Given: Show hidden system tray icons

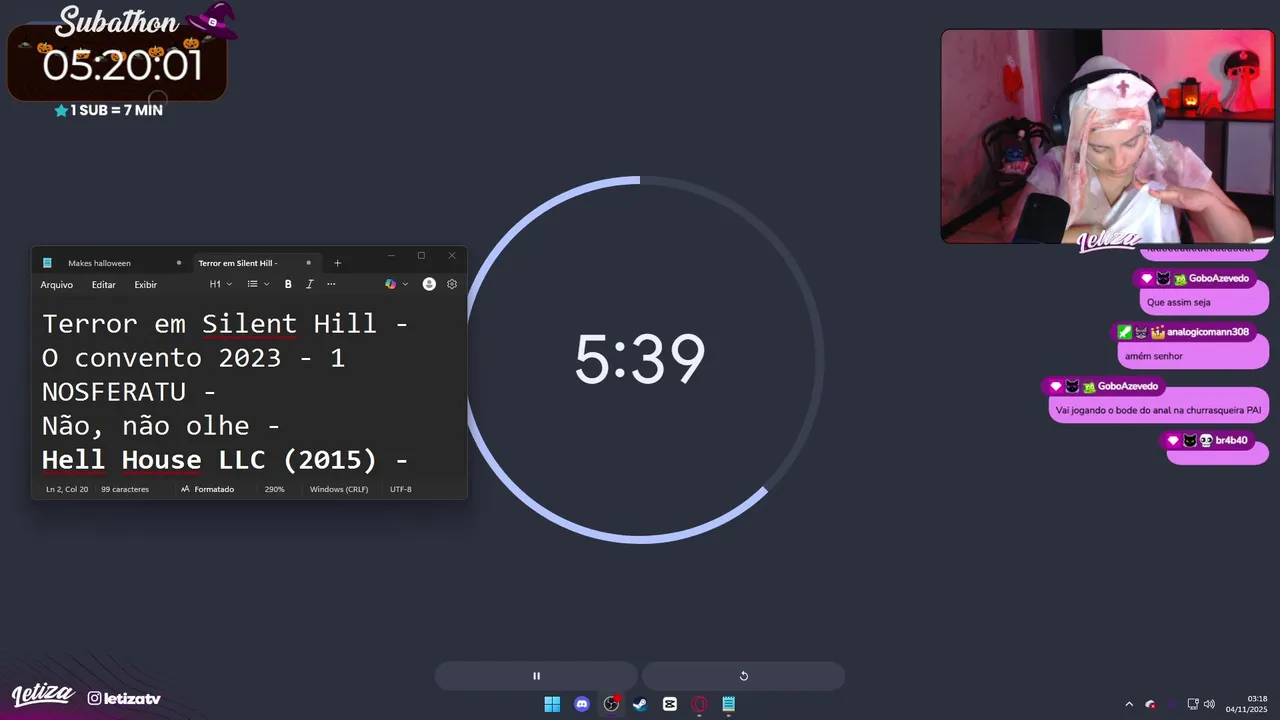Looking at the screenshot, I should click(1129, 704).
